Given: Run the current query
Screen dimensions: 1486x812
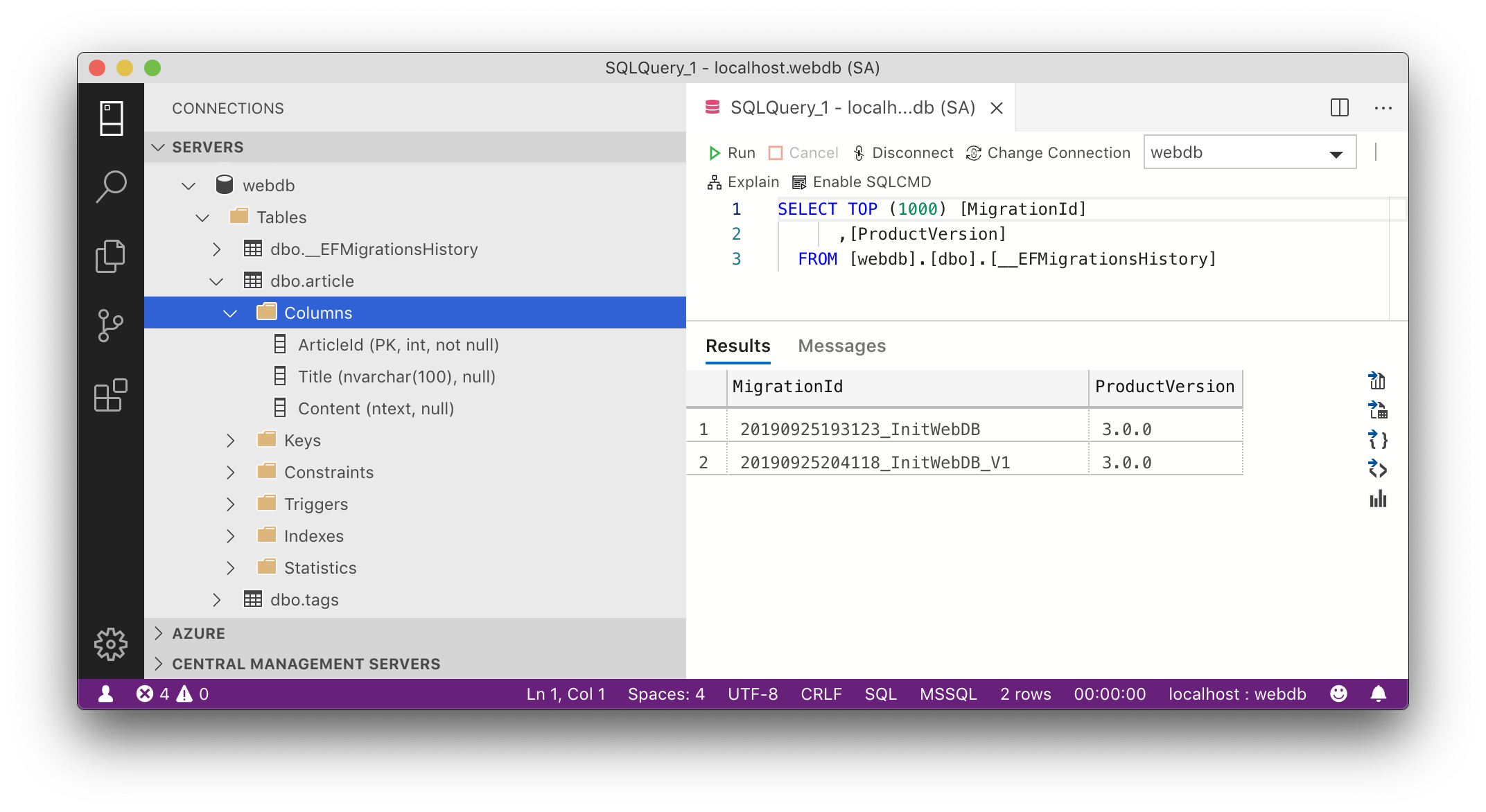Looking at the screenshot, I should [x=732, y=153].
